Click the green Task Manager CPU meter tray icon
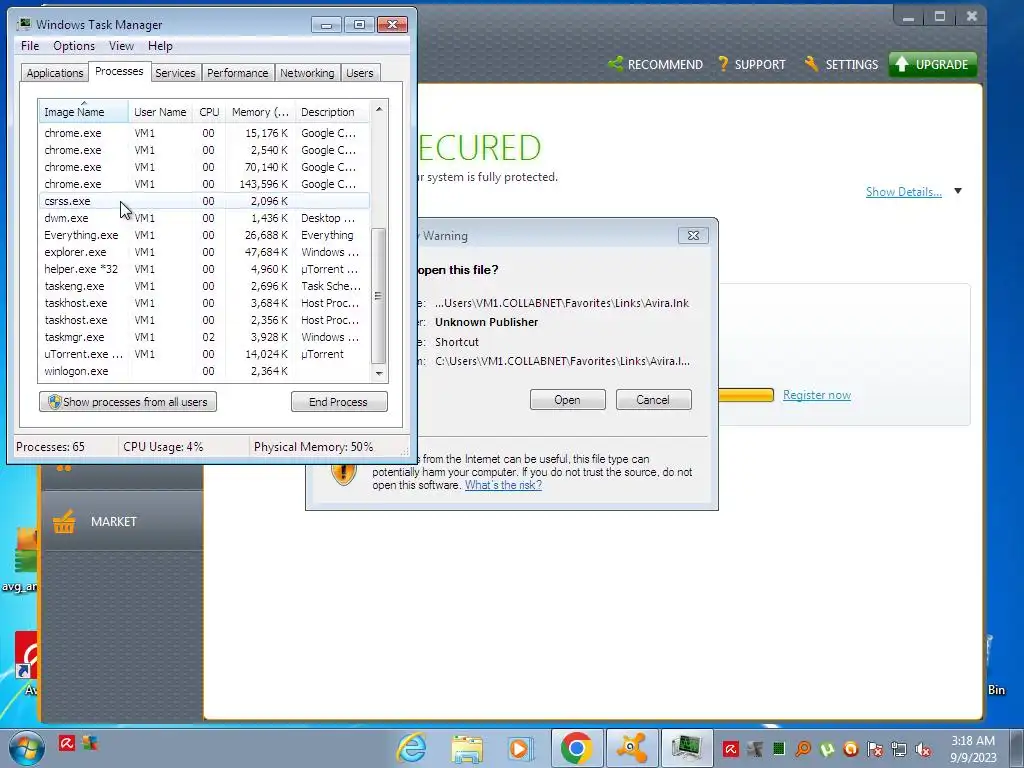 (779, 749)
